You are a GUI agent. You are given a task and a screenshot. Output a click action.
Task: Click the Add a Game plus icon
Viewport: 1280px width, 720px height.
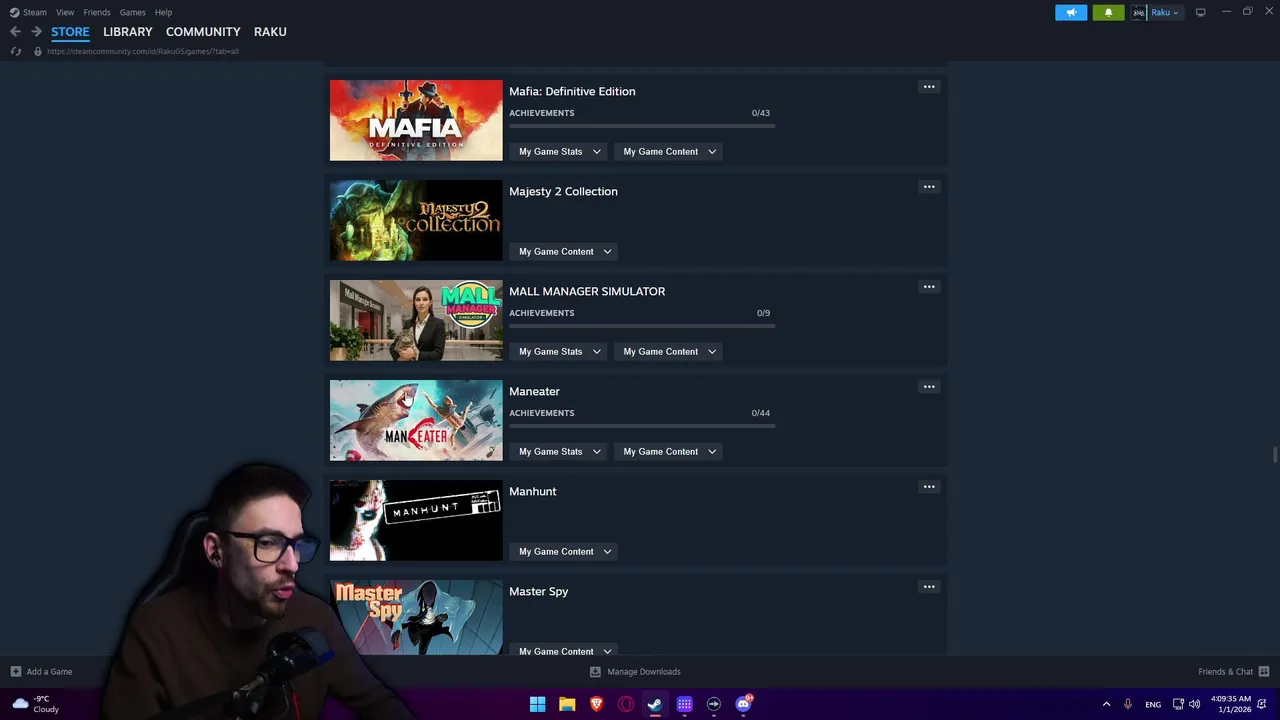15,672
